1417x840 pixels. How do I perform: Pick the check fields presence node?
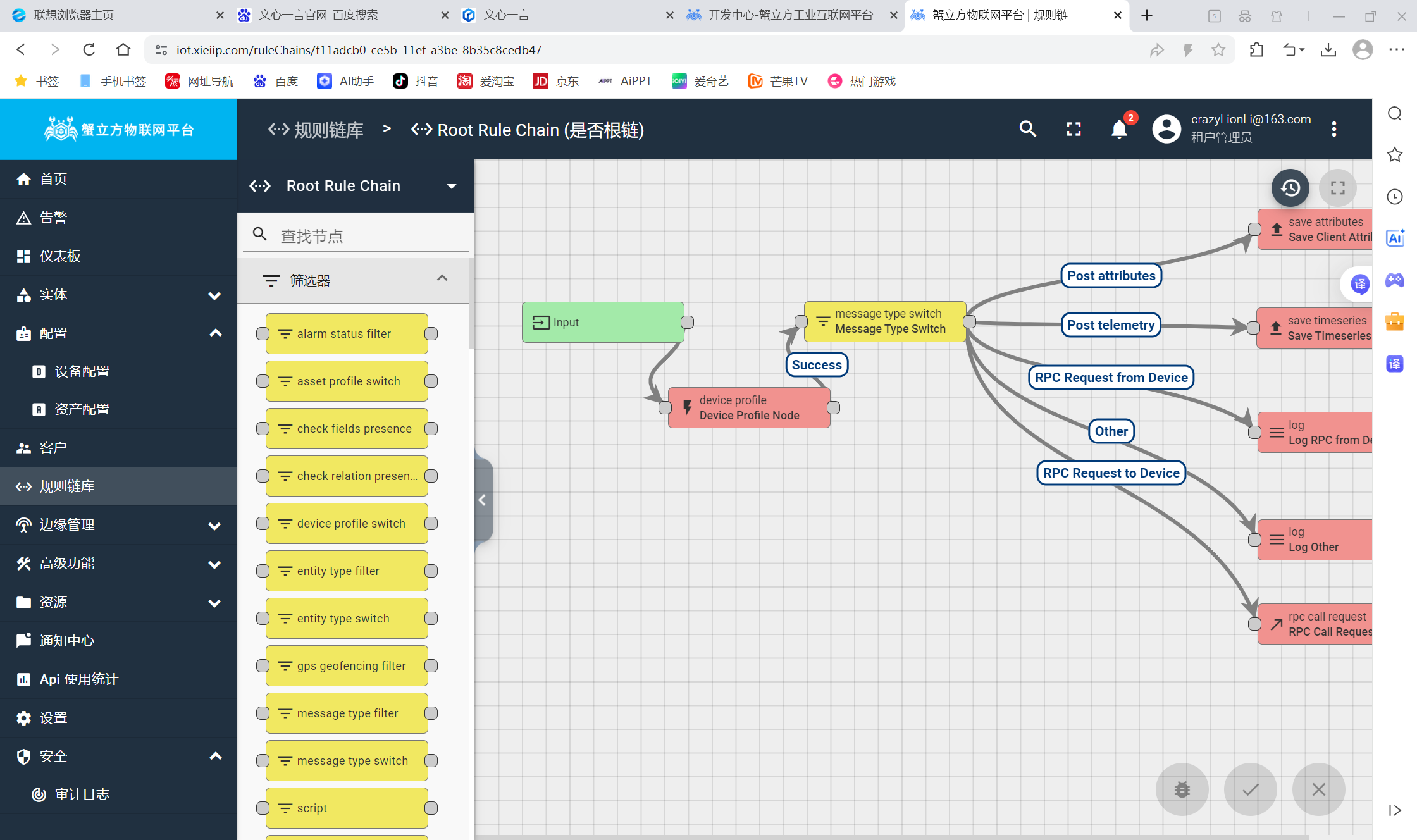click(x=347, y=429)
